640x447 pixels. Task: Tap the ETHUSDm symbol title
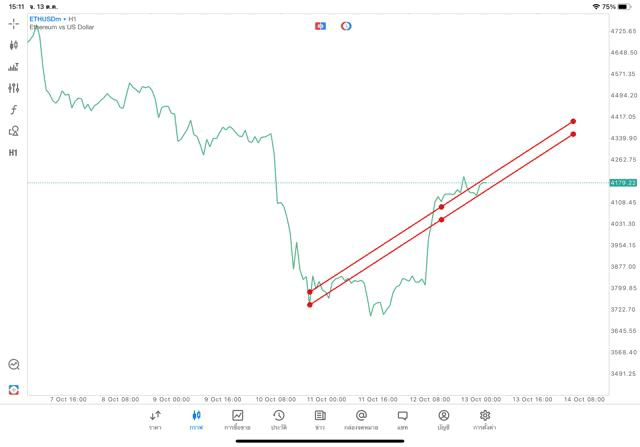coord(44,19)
